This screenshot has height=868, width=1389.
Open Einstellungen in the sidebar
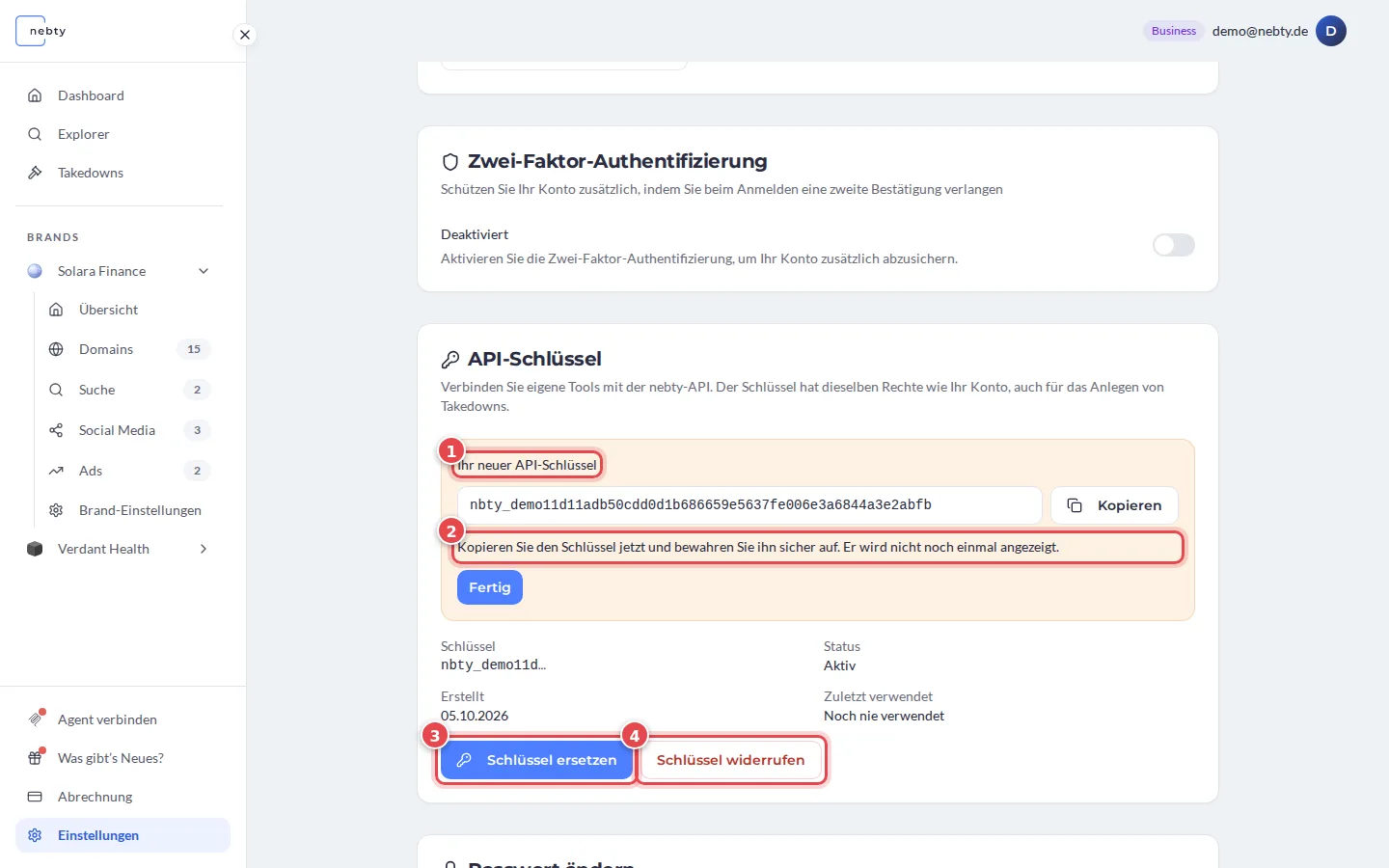(123, 835)
